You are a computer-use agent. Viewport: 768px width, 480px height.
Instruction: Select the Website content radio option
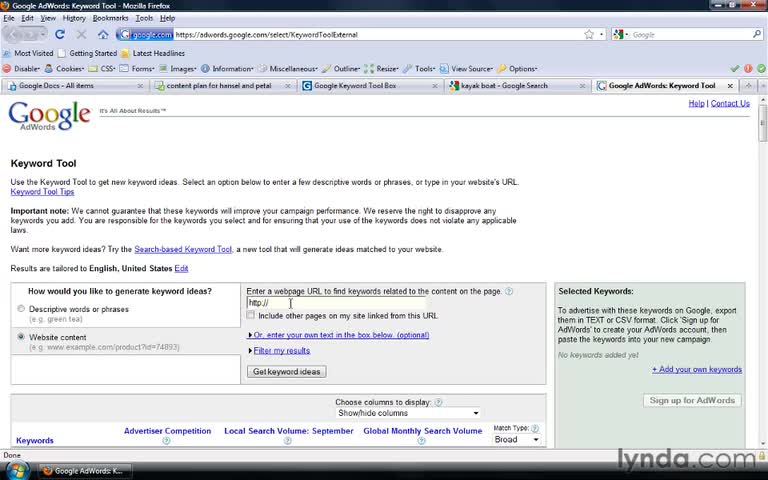click(x=21, y=336)
